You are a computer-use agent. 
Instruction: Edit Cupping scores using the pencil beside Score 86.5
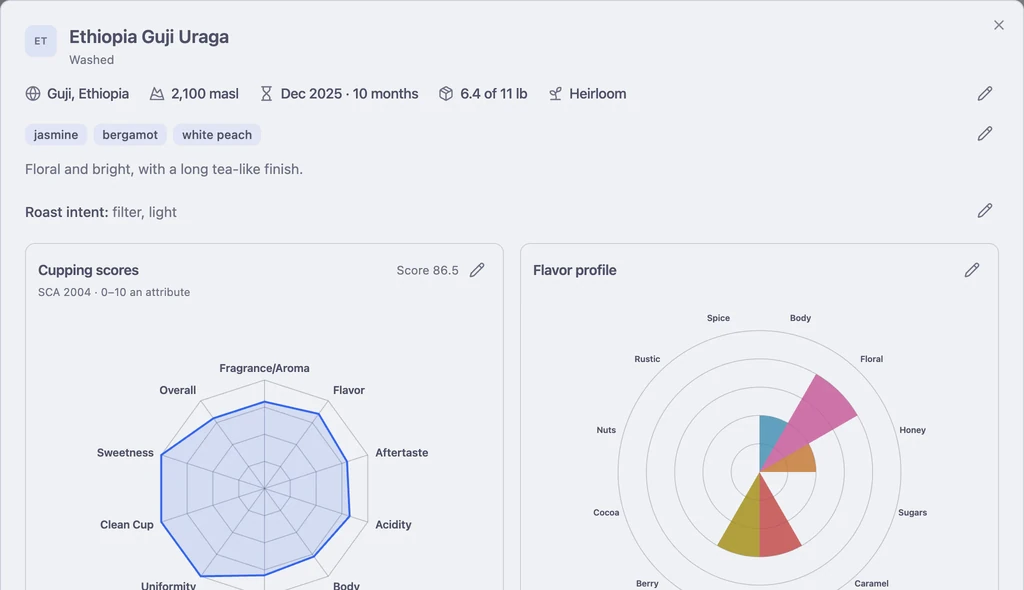click(477, 270)
